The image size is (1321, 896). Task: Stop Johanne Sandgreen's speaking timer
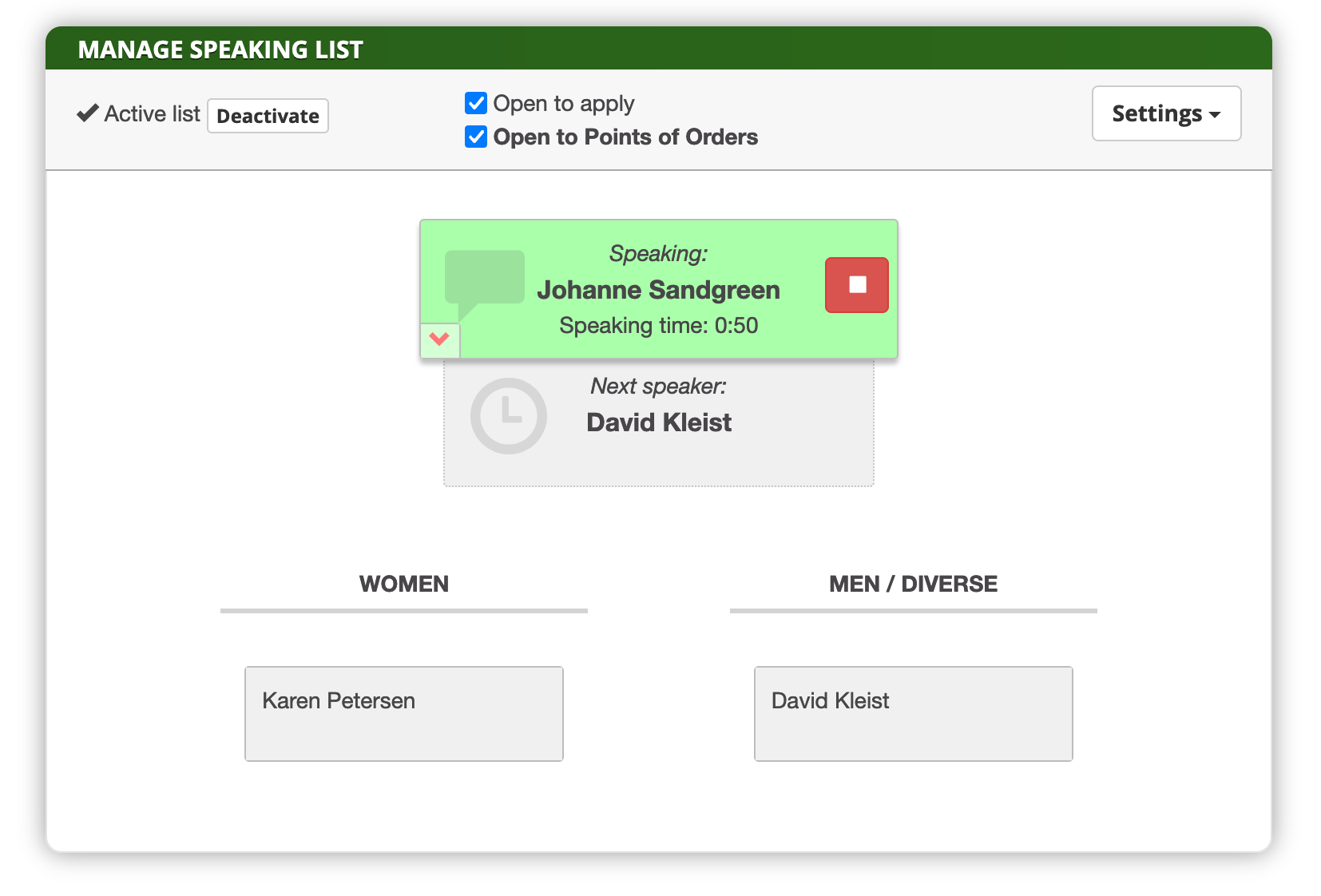coord(856,285)
